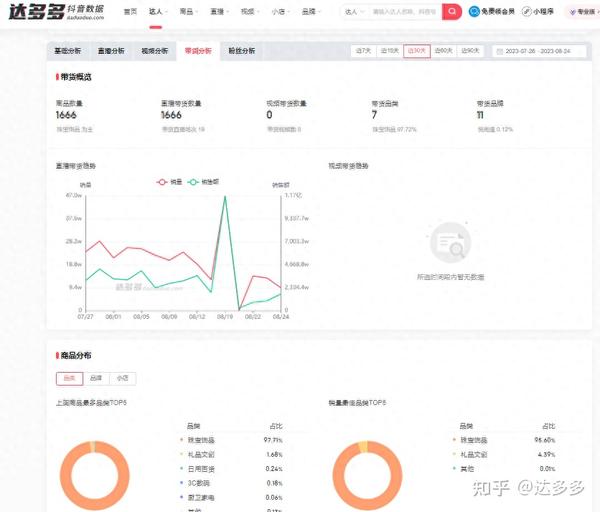This screenshot has width=600, height=512.
Task: Expand the 达人 search type selector
Action: click(x=354, y=12)
